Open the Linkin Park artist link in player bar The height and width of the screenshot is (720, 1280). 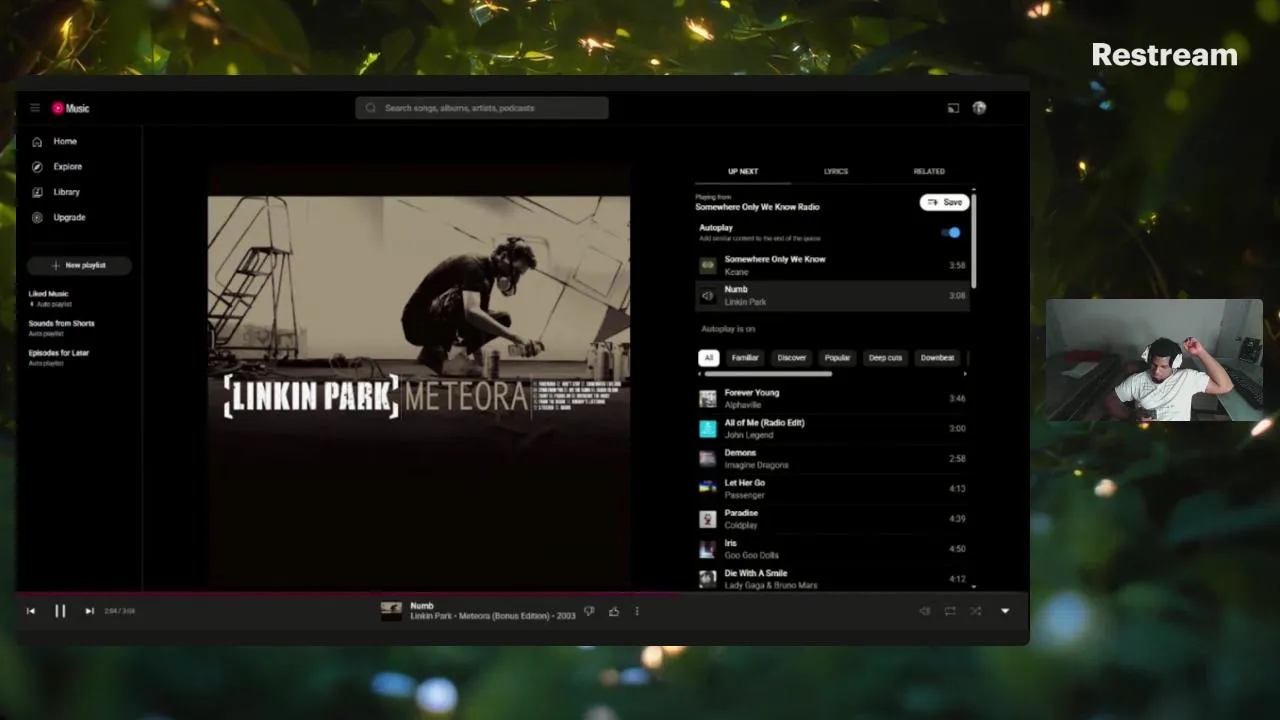click(431, 616)
